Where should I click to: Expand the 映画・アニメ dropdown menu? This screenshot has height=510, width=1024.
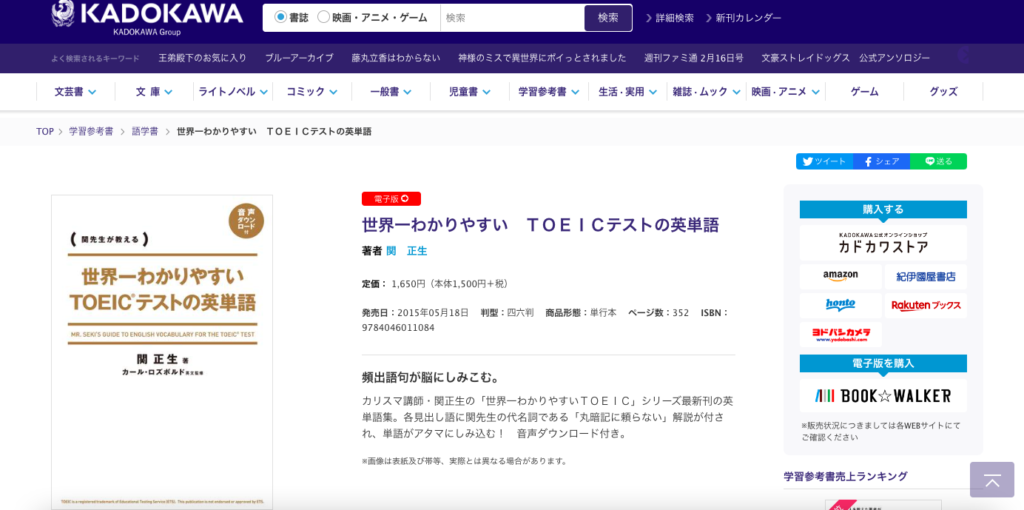(786, 92)
